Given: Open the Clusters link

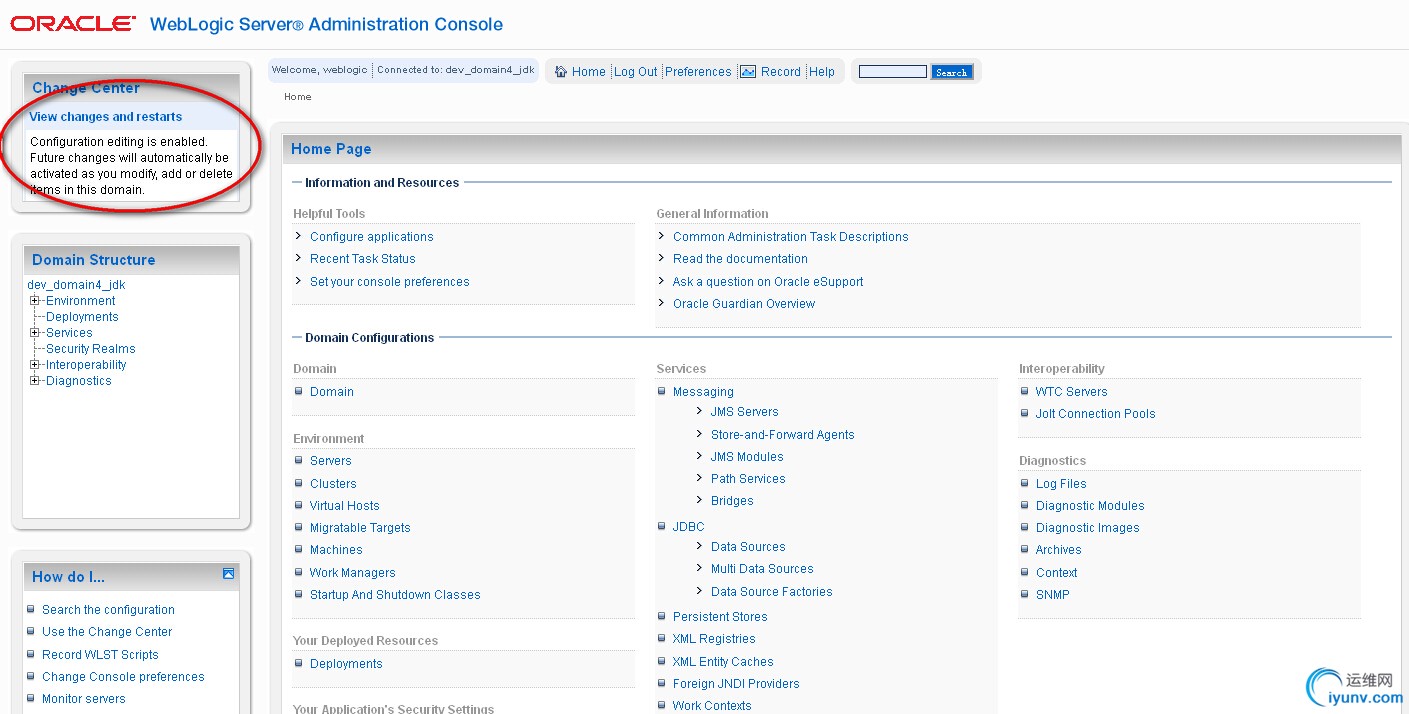Looking at the screenshot, I should click(x=333, y=484).
